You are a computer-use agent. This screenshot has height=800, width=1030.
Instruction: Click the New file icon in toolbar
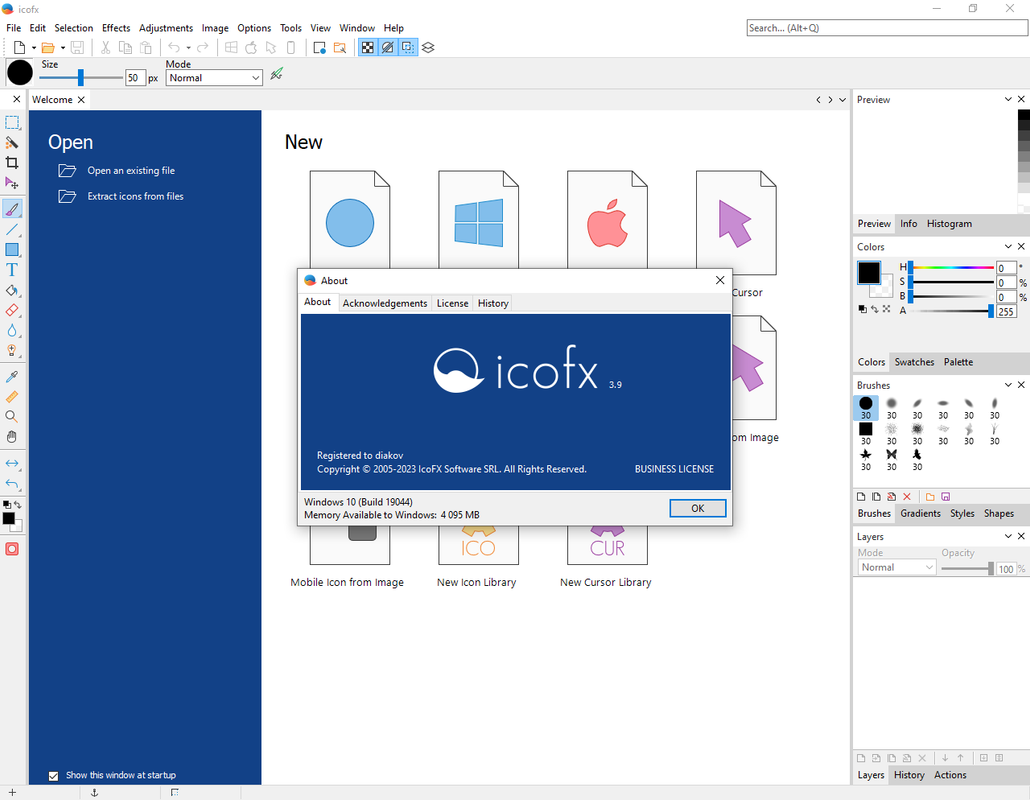pos(20,47)
